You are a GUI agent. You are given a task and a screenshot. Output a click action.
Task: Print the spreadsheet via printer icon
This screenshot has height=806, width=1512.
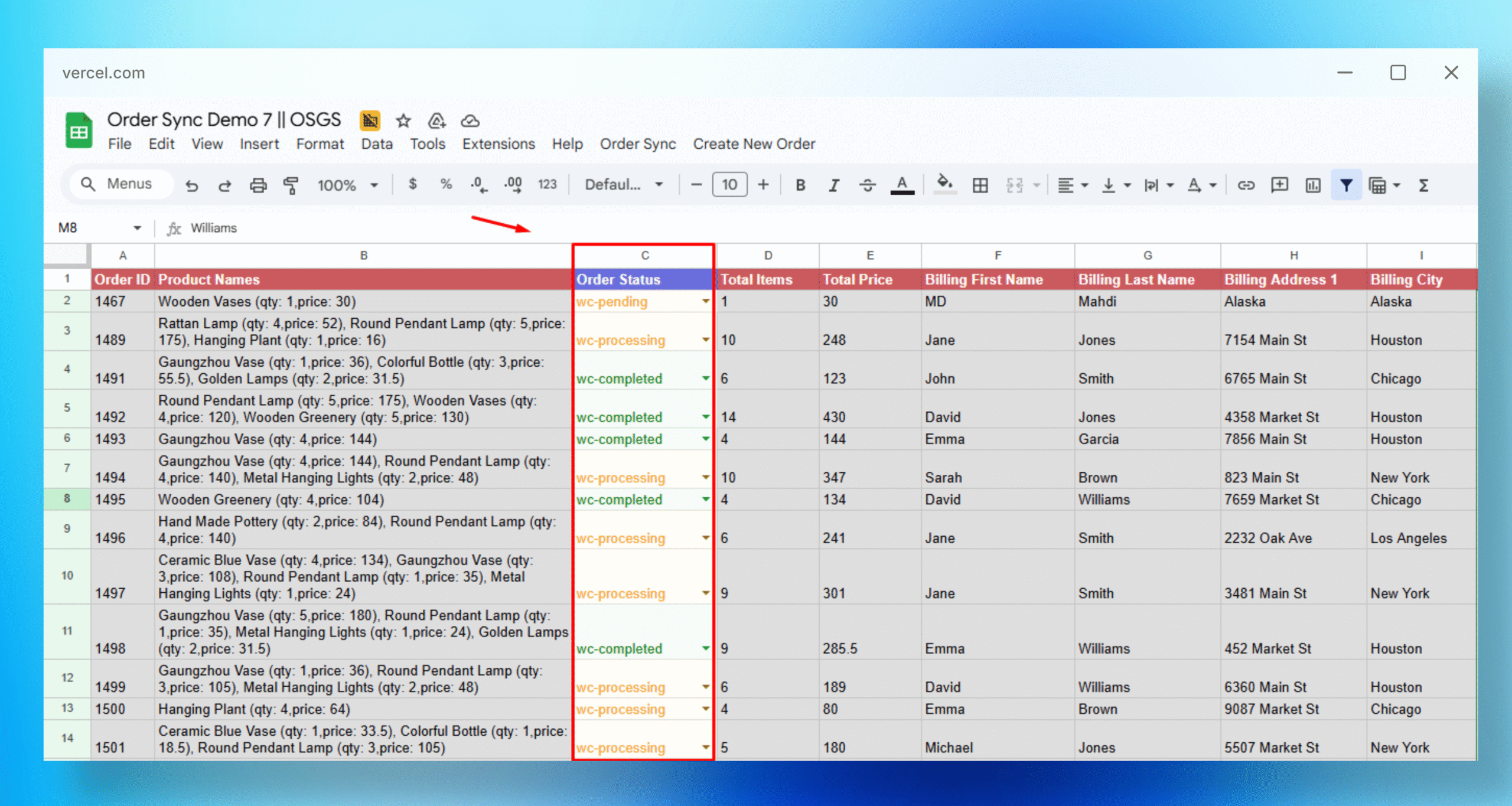(258, 185)
